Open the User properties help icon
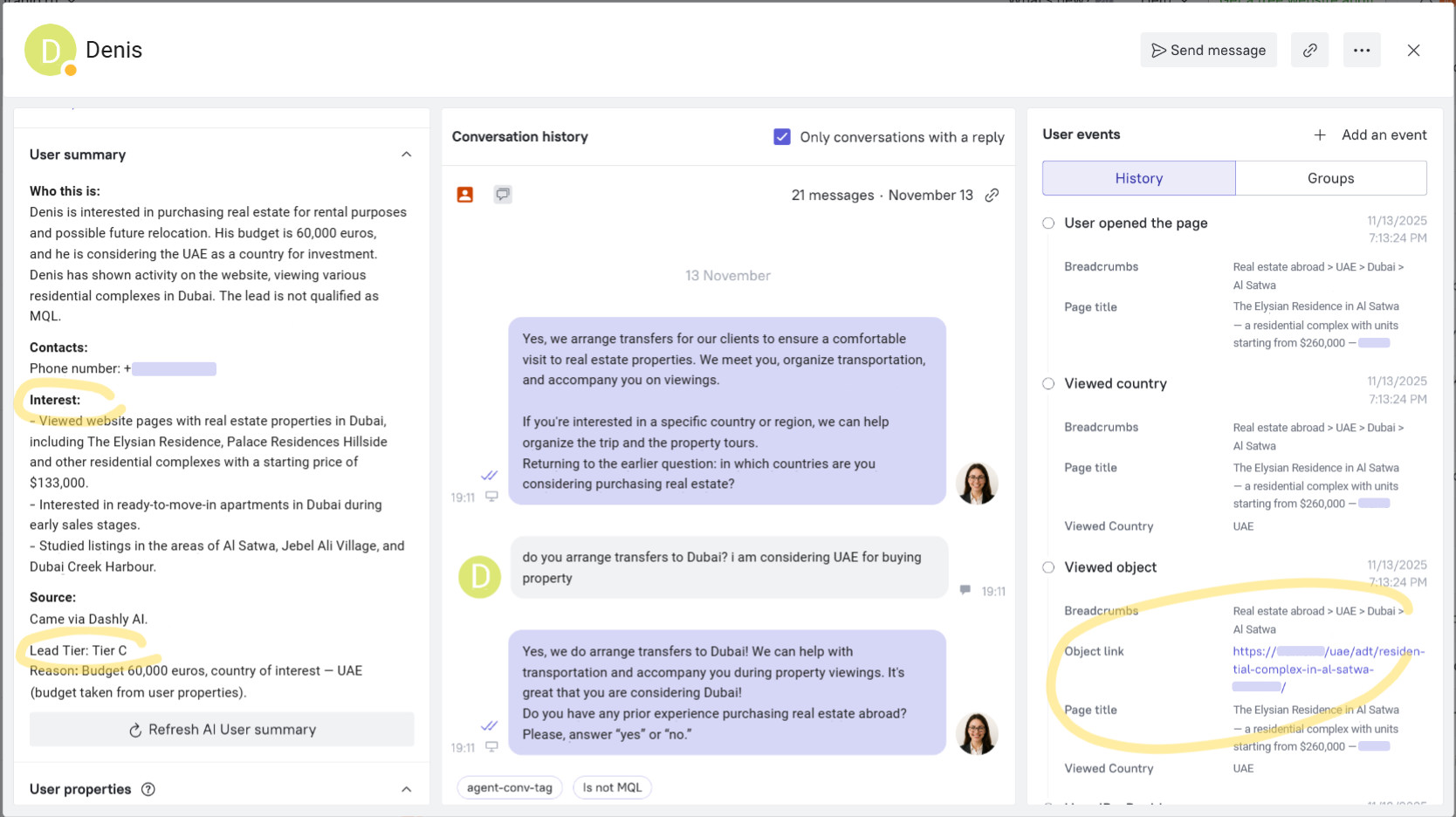The image size is (1456, 817). click(x=148, y=788)
